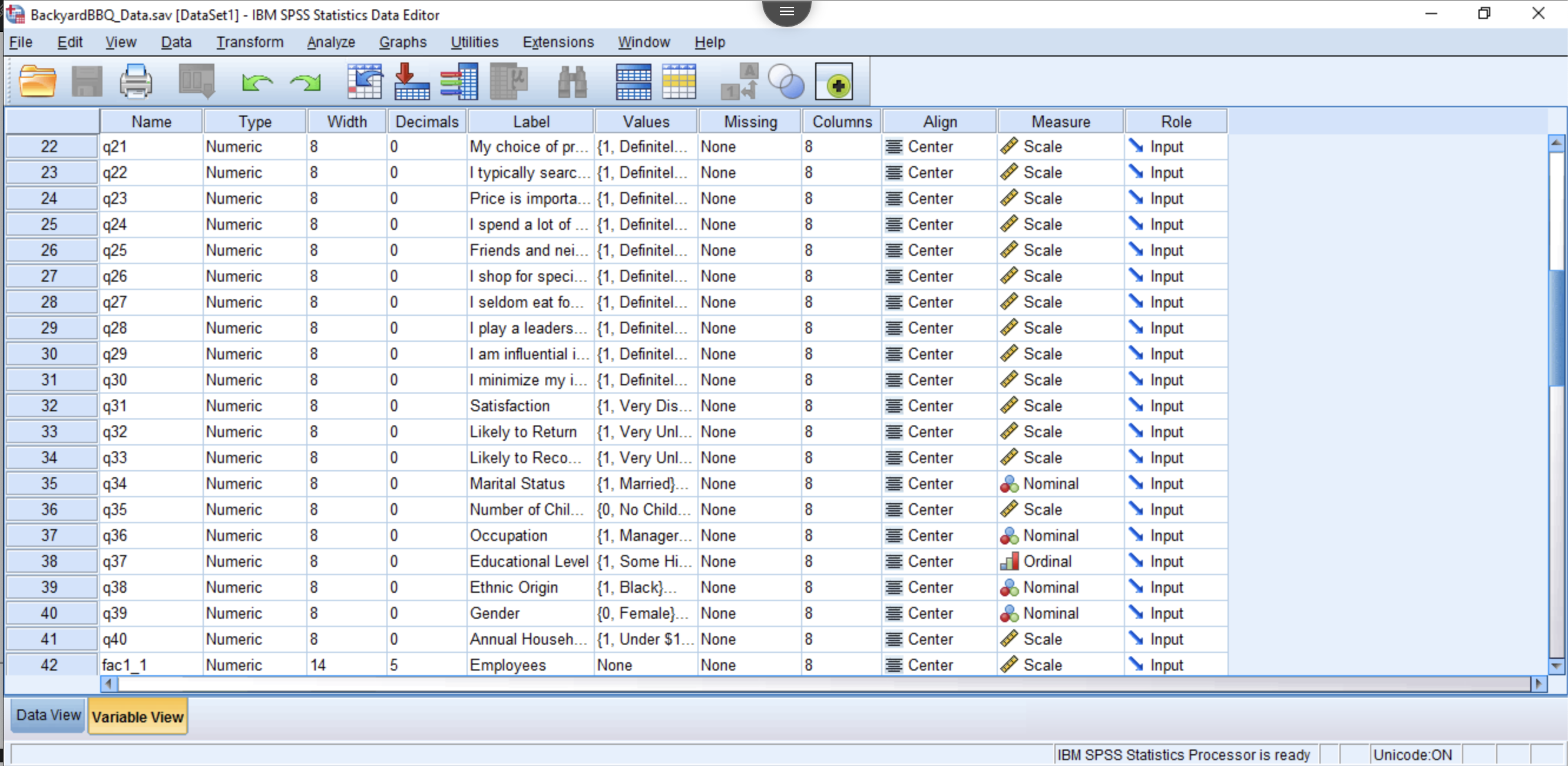Image resolution: width=1568 pixels, height=766 pixels.
Task: Click the green Redo arrow
Action: tap(306, 82)
